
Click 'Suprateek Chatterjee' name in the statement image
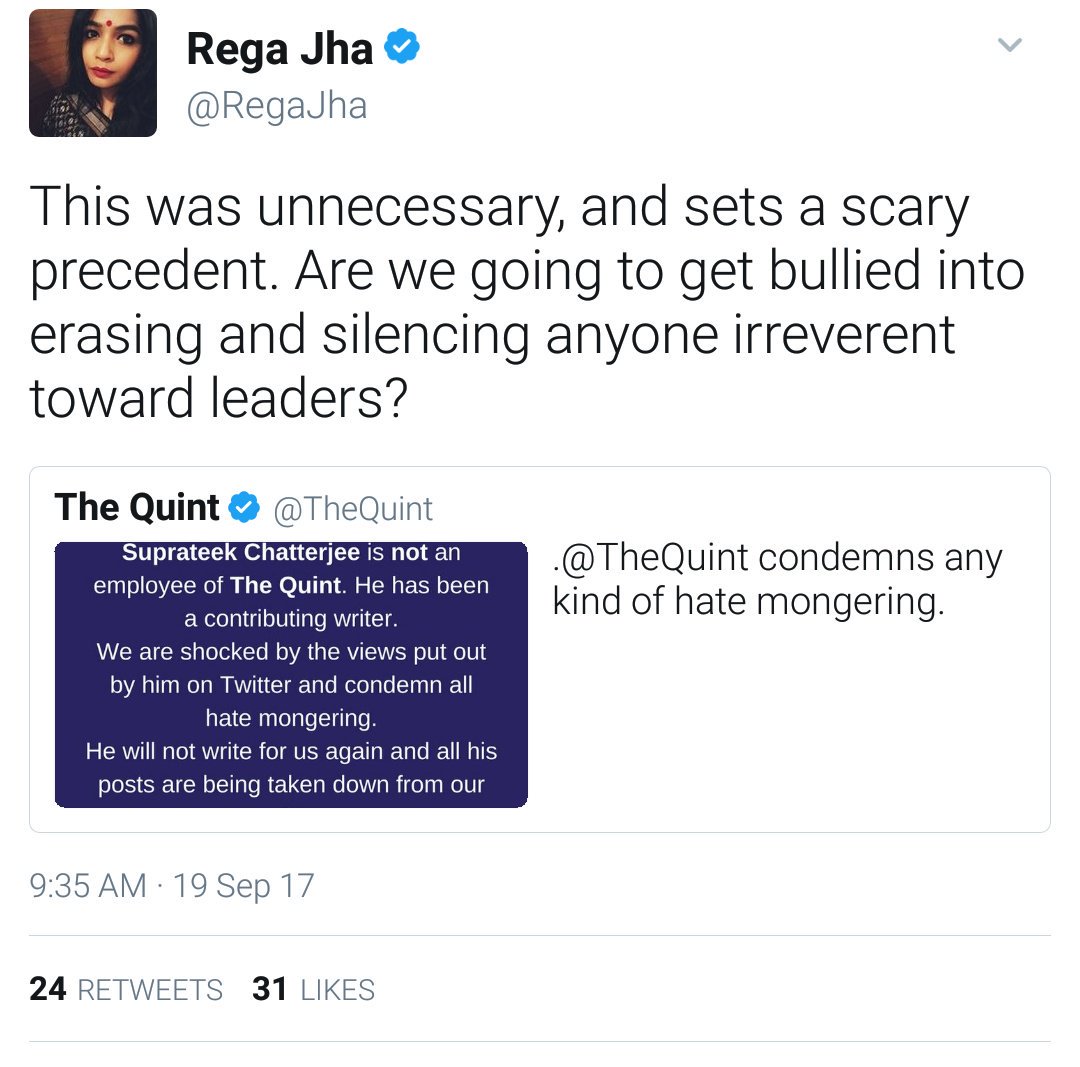(241, 552)
